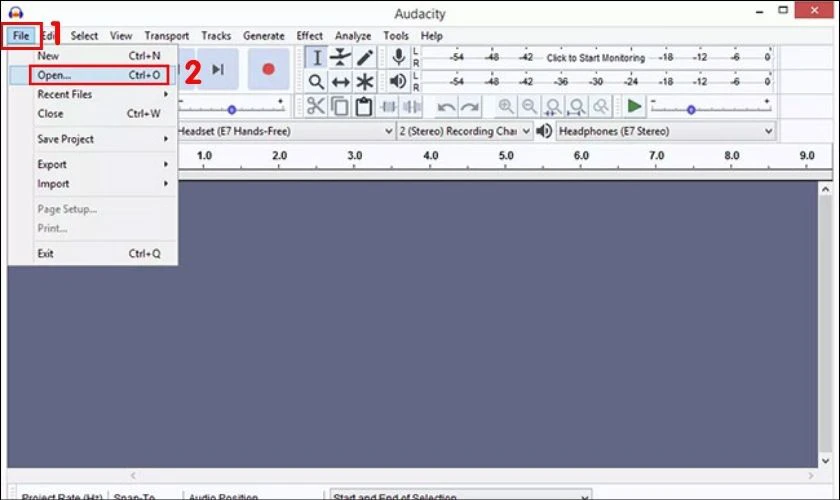Open the Help menu
The image size is (840, 500).
[431, 36]
